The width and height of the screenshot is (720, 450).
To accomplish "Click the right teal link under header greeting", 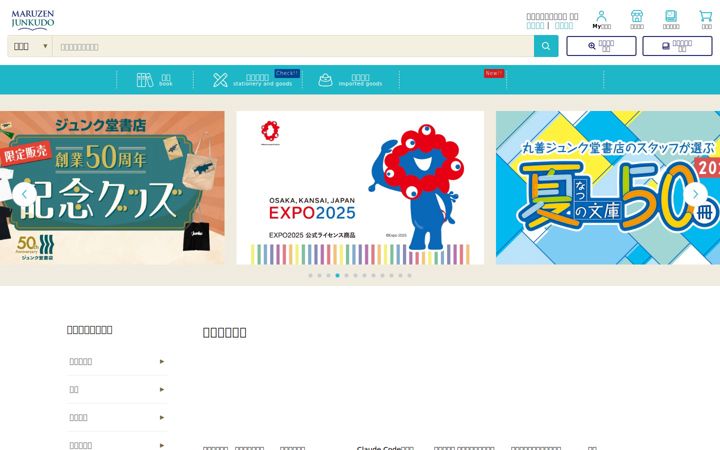I will [x=564, y=26].
